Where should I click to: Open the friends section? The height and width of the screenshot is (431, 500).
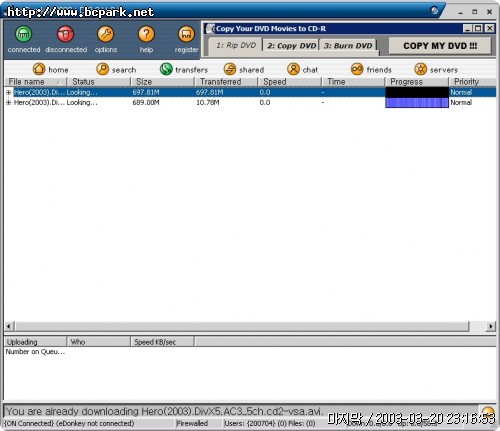(x=371, y=69)
